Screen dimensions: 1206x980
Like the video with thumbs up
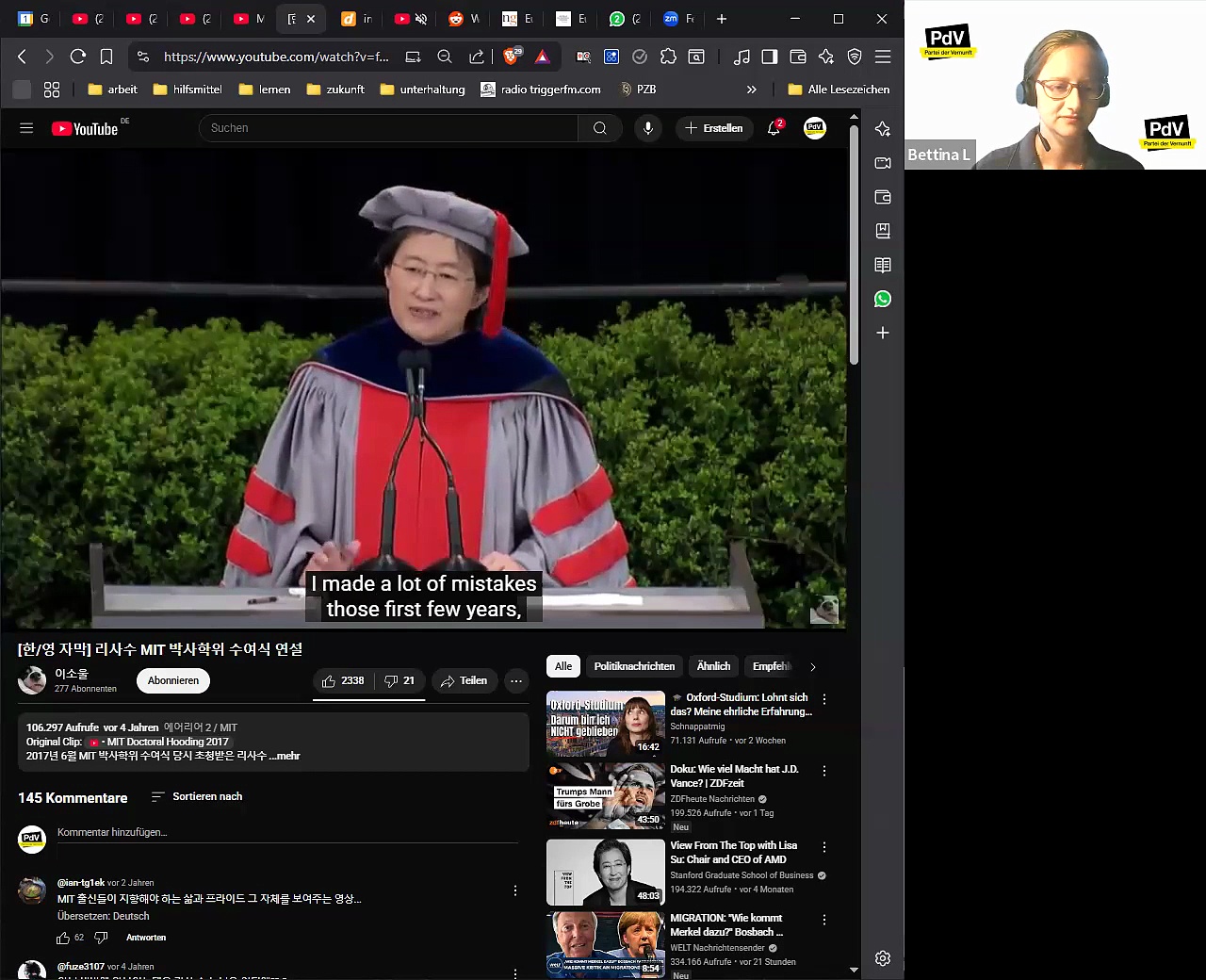(343, 680)
